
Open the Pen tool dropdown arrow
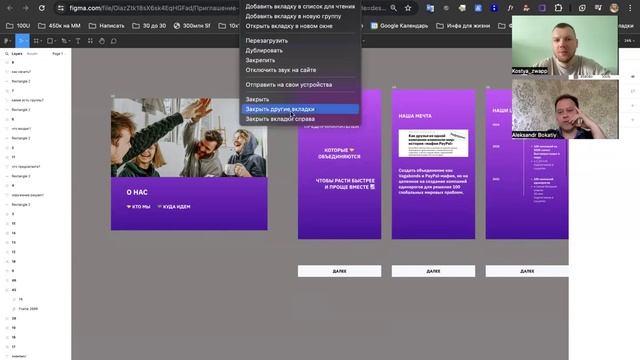point(69,41)
